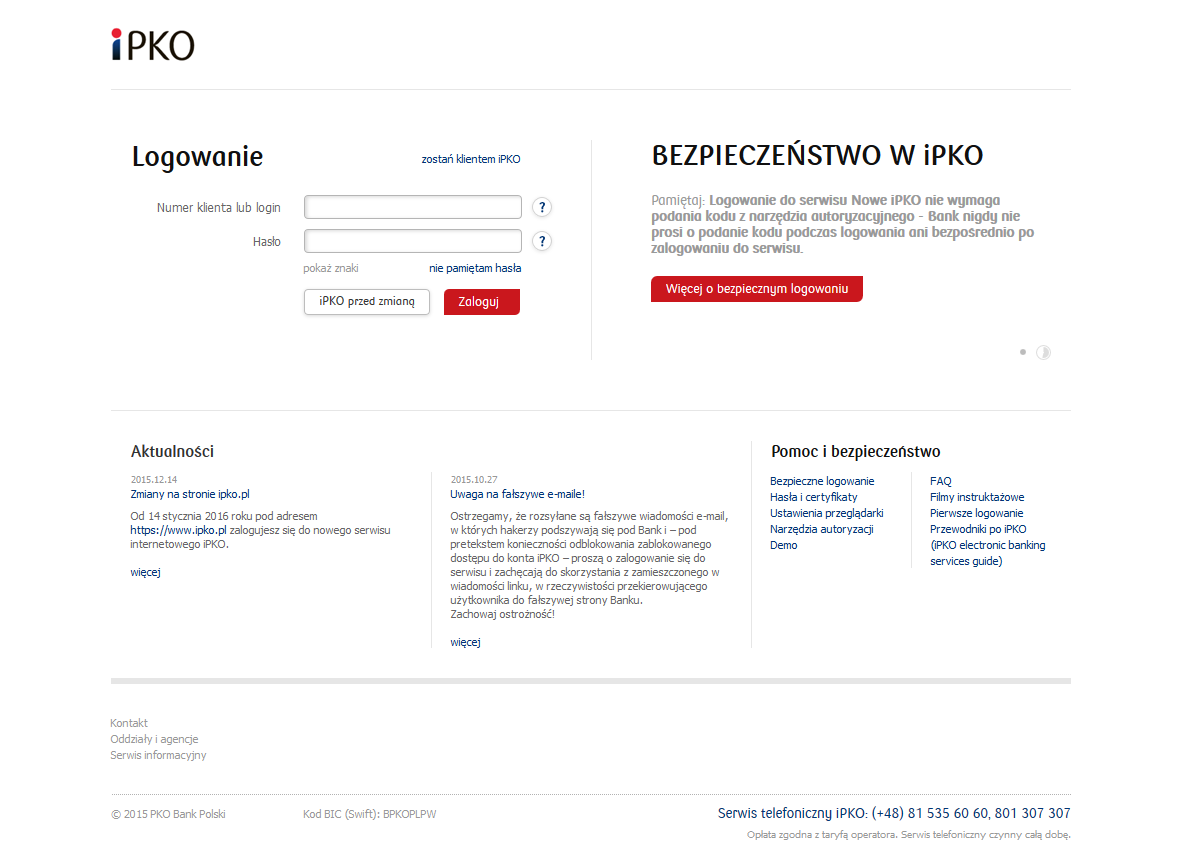
Task: Open Ustawienia przeglądarki link
Action: pos(827,513)
